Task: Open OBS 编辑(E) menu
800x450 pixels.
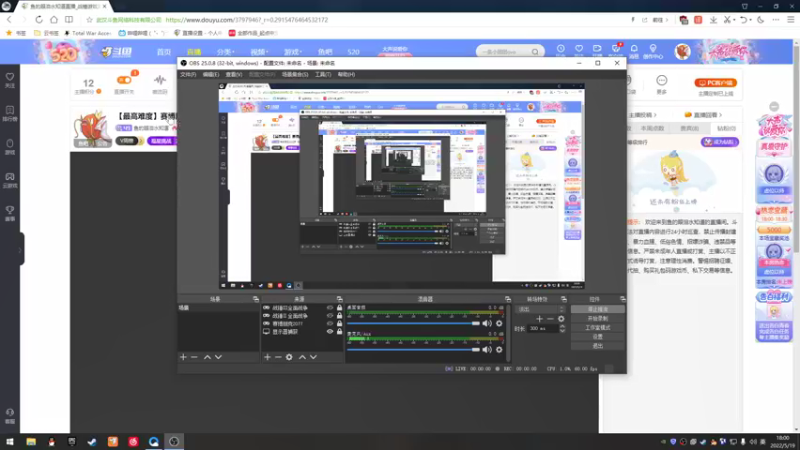Action: point(211,74)
